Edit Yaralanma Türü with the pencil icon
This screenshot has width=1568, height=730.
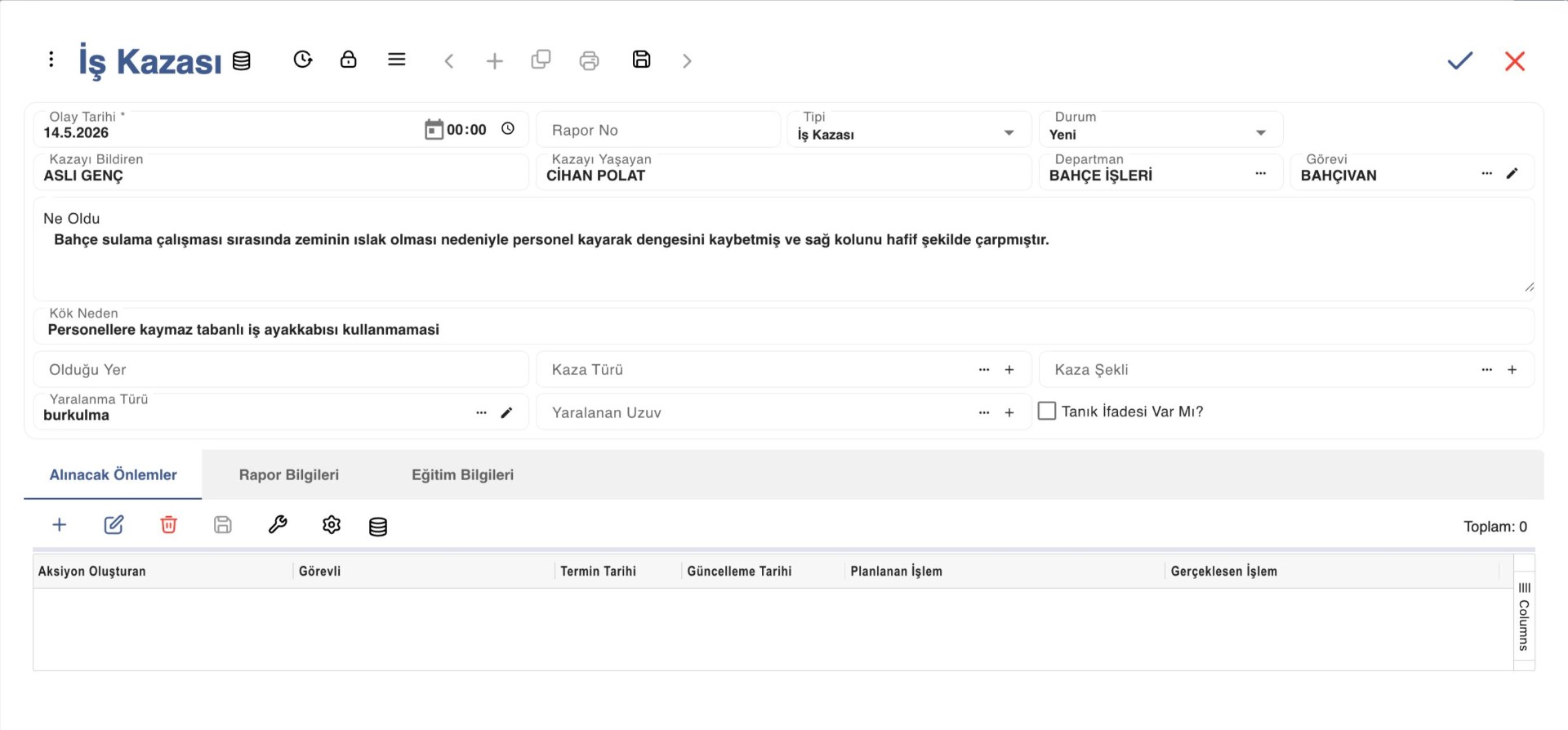tap(506, 412)
